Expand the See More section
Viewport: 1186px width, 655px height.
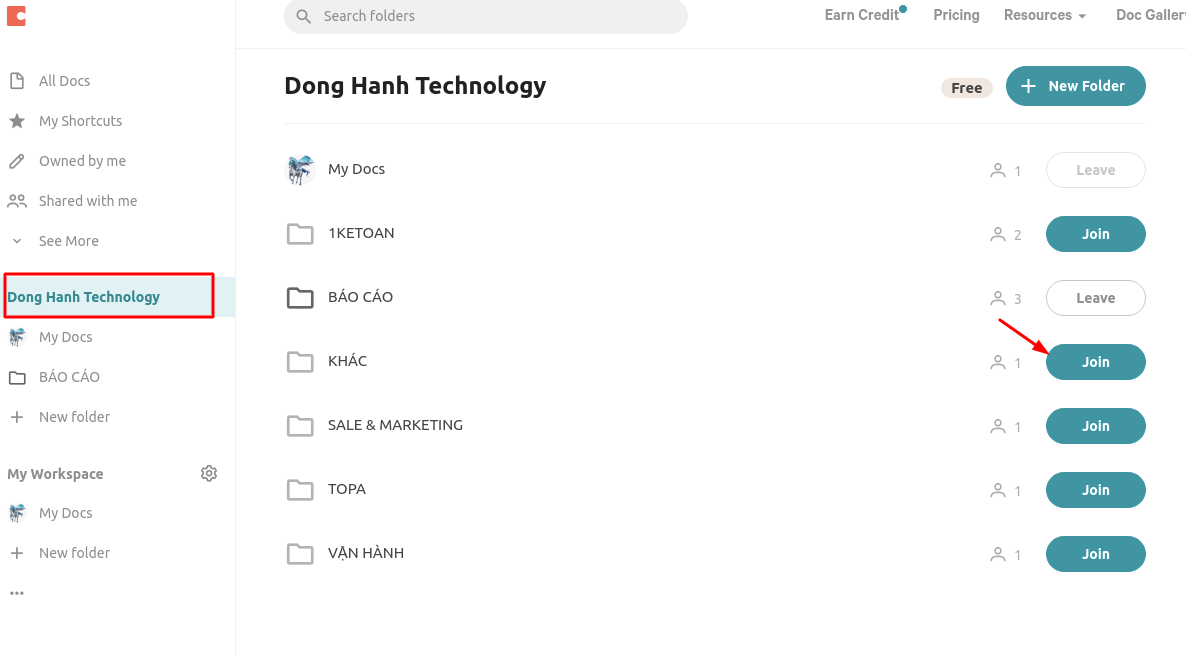(68, 240)
